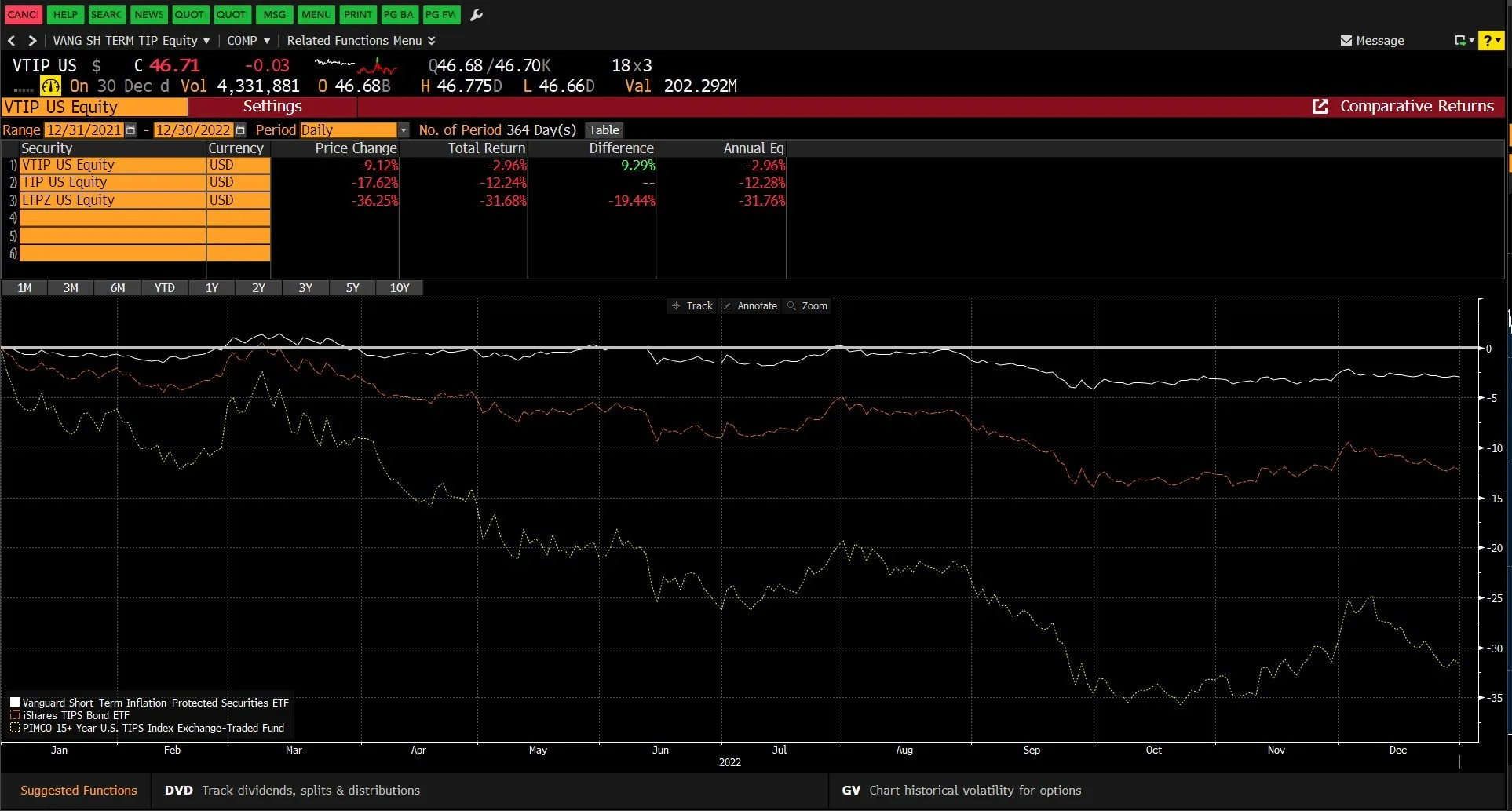Image resolution: width=1512 pixels, height=811 pixels.
Task: Click the Table button
Action: pyautogui.click(x=604, y=130)
